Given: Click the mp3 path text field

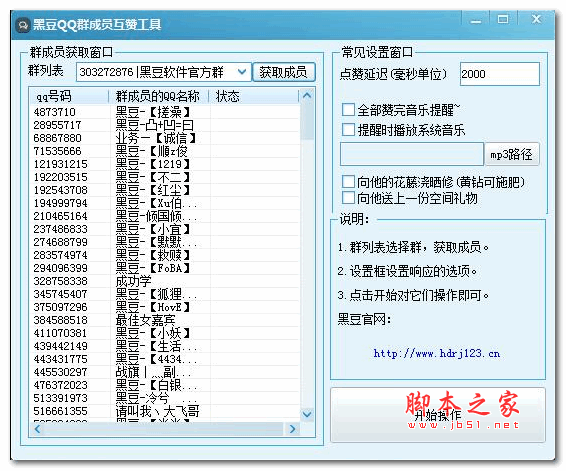Looking at the screenshot, I should (x=412, y=154).
